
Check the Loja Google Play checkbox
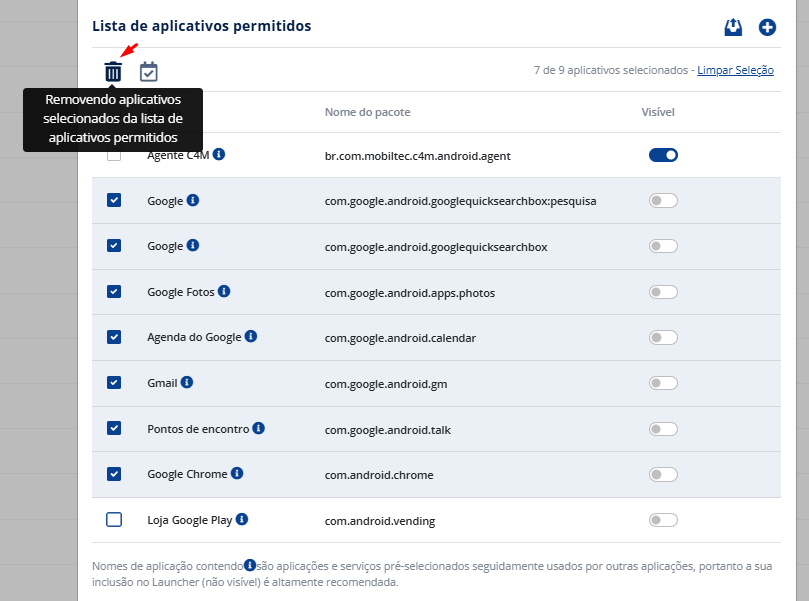coord(114,519)
